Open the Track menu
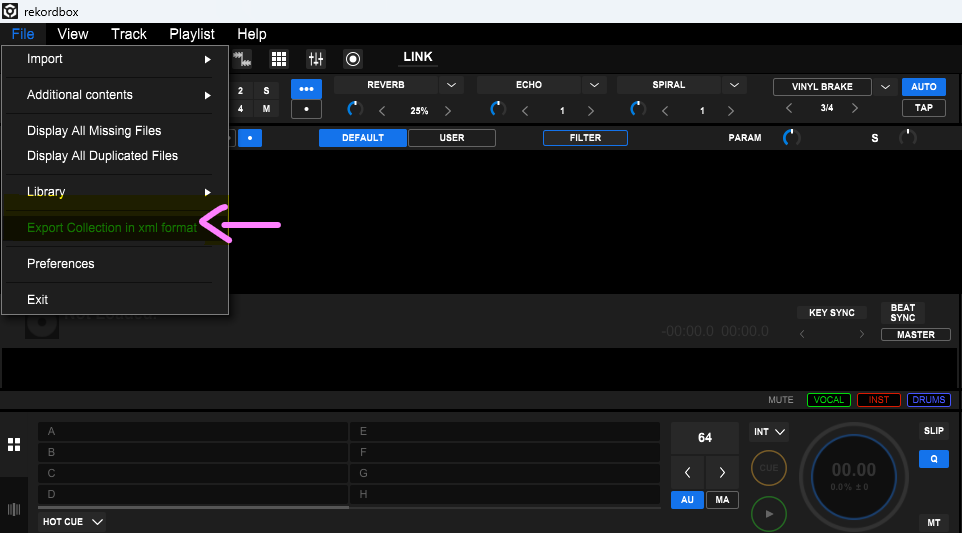Screen dimensions: 962x533 point(129,34)
